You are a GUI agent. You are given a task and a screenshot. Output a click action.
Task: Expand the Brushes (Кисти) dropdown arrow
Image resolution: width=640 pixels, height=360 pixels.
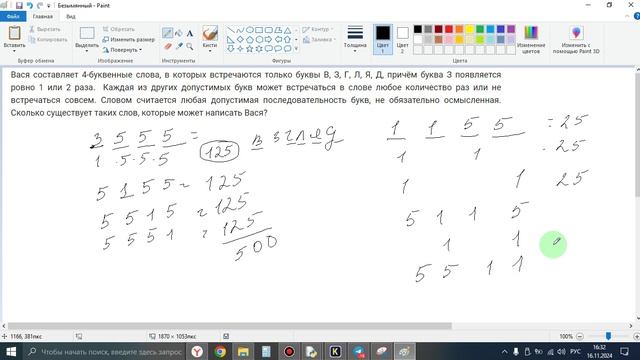[x=210, y=51]
